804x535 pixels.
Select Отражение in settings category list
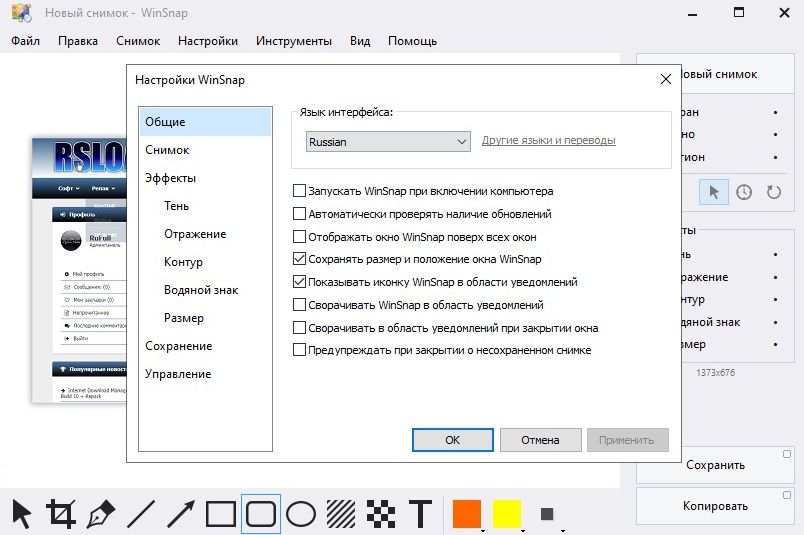pos(205,234)
